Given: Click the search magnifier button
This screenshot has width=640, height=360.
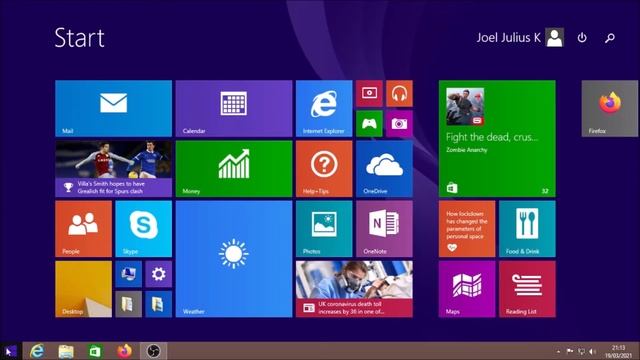Looking at the screenshot, I should (610, 38).
